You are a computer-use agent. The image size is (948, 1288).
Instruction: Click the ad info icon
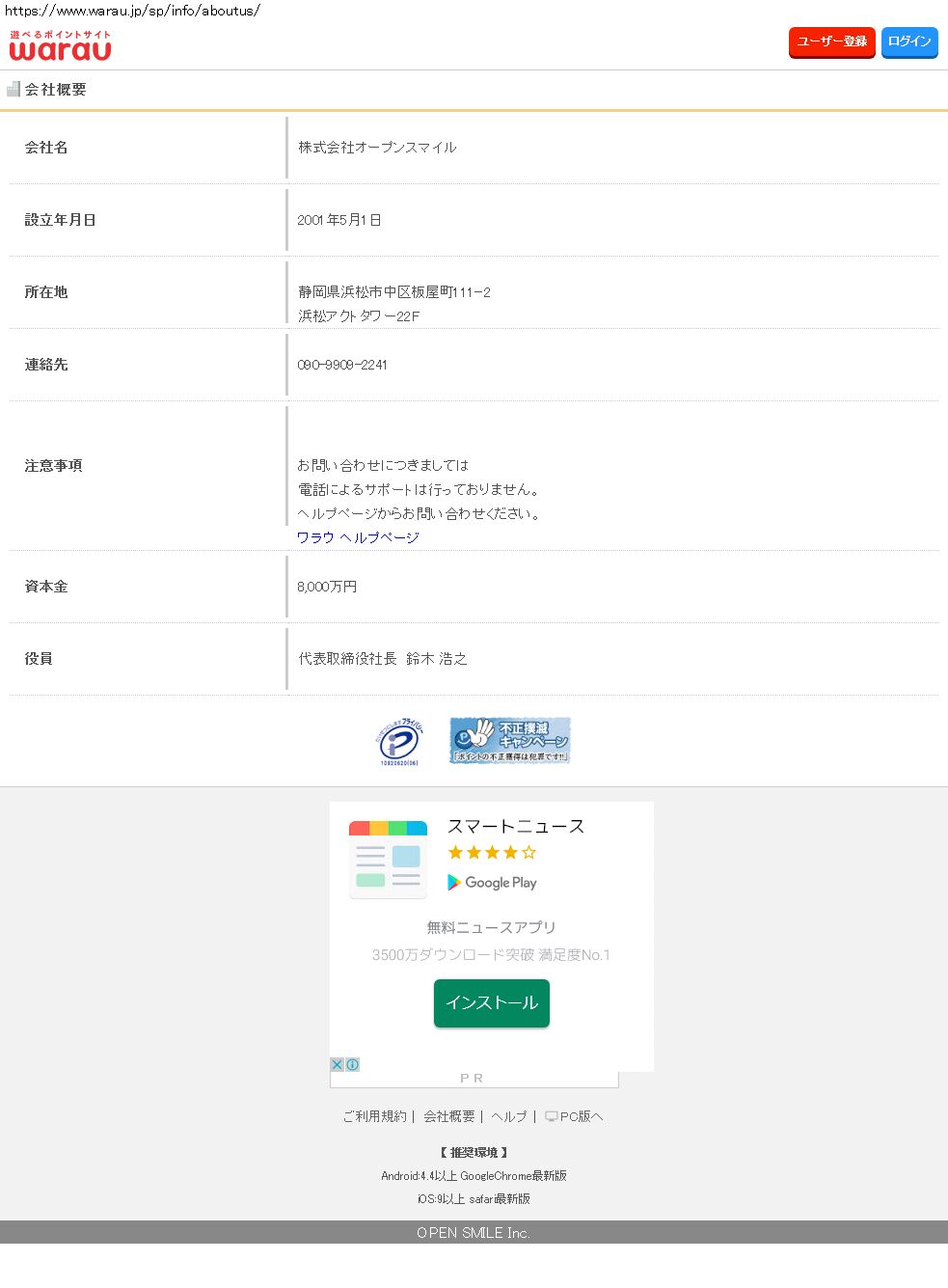click(353, 1064)
